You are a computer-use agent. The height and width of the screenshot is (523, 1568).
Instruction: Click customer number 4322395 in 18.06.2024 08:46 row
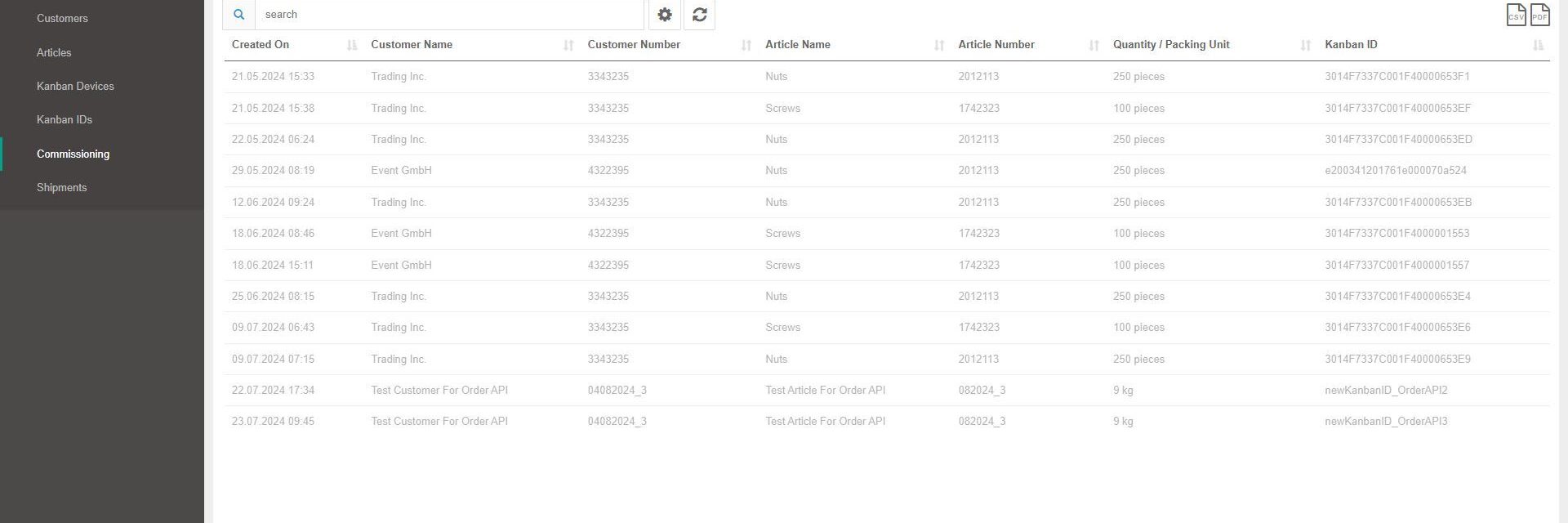[x=608, y=234]
